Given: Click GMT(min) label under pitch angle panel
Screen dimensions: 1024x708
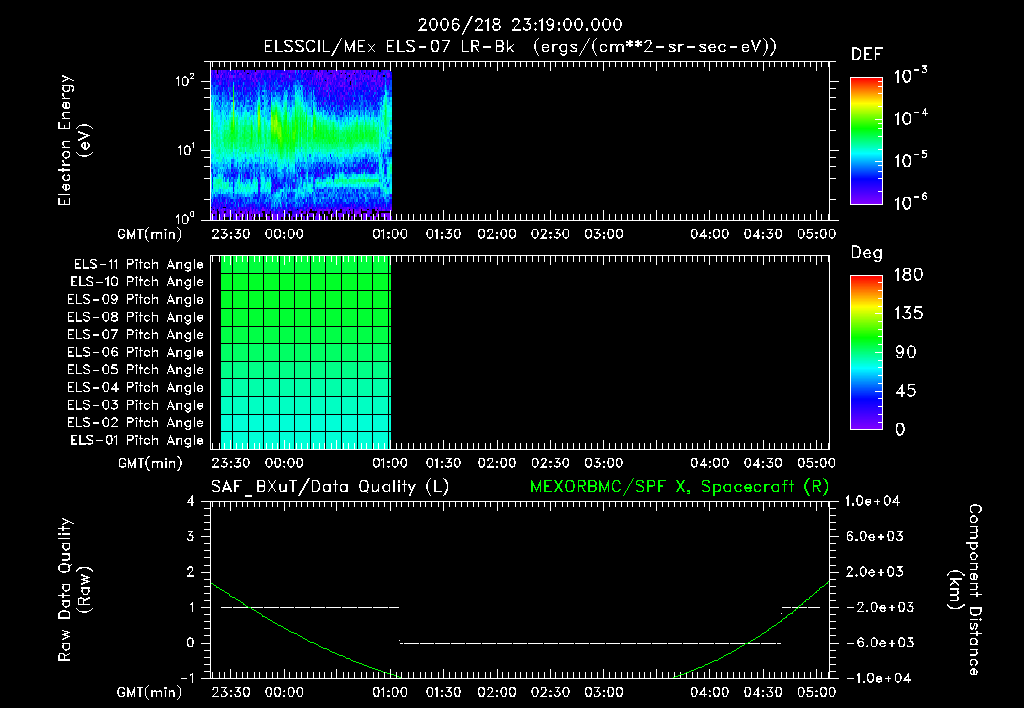Looking at the screenshot, I should coord(150,463).
